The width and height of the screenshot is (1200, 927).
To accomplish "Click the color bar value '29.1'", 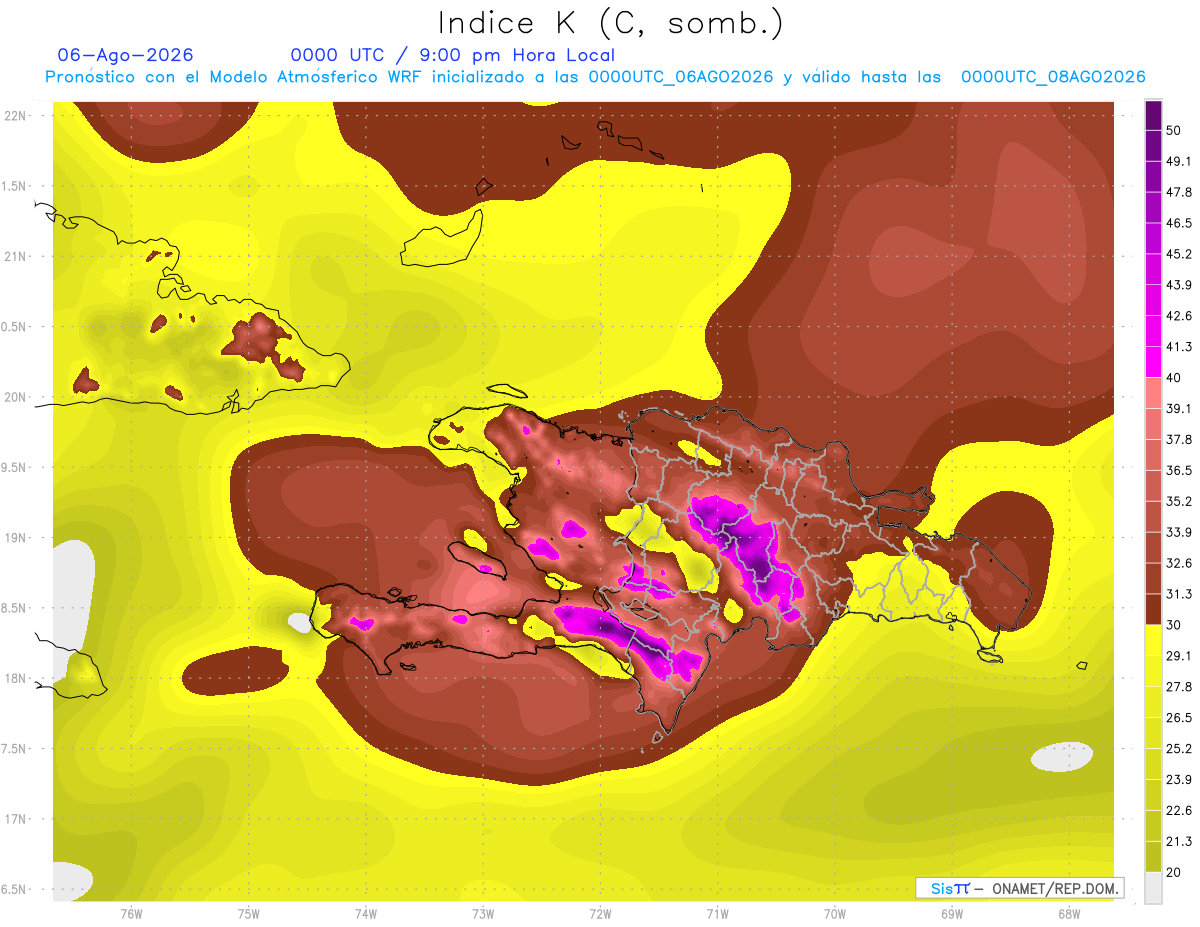I will pyautogui.click(x=1178, y=656).
